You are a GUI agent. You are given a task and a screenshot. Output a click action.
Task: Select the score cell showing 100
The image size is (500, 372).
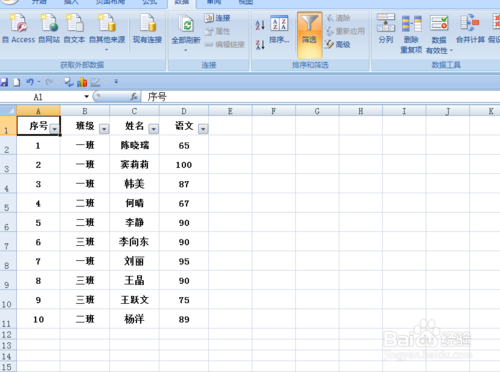184,164
